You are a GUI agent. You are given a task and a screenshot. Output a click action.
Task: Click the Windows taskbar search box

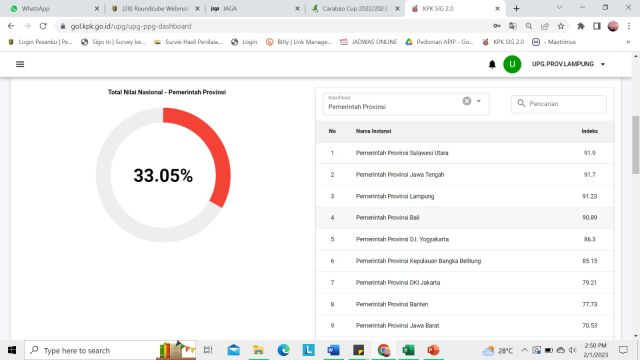(110, 350)
